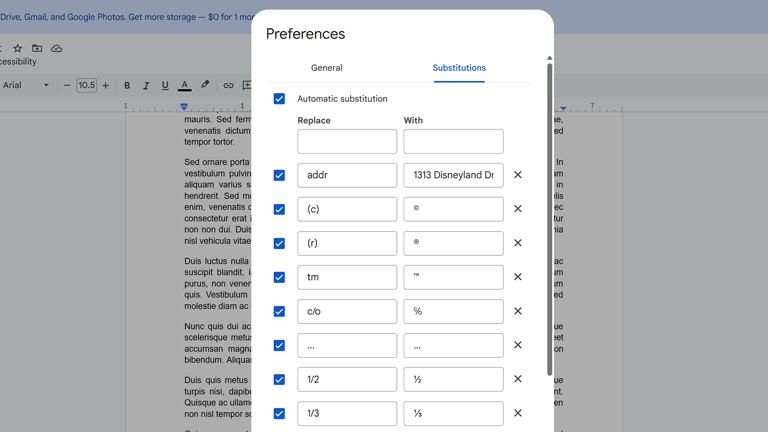The image size is (768, 432).
Task: Remove the addr substitution row
Action: tap(518, 175)
